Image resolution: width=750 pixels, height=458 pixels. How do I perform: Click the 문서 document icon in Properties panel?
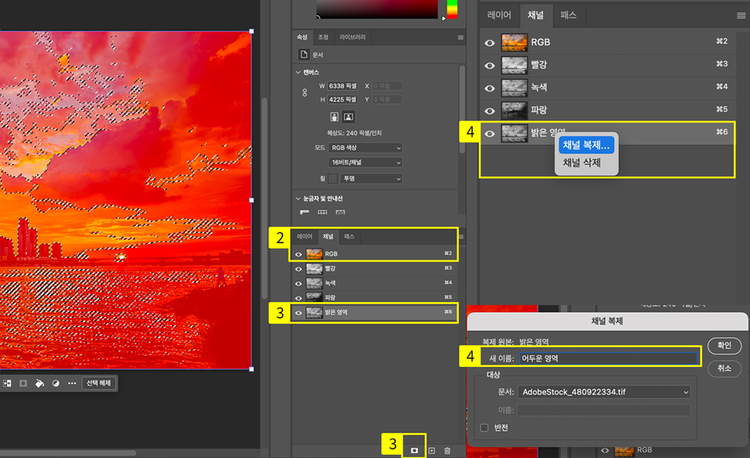pos(304,55)
